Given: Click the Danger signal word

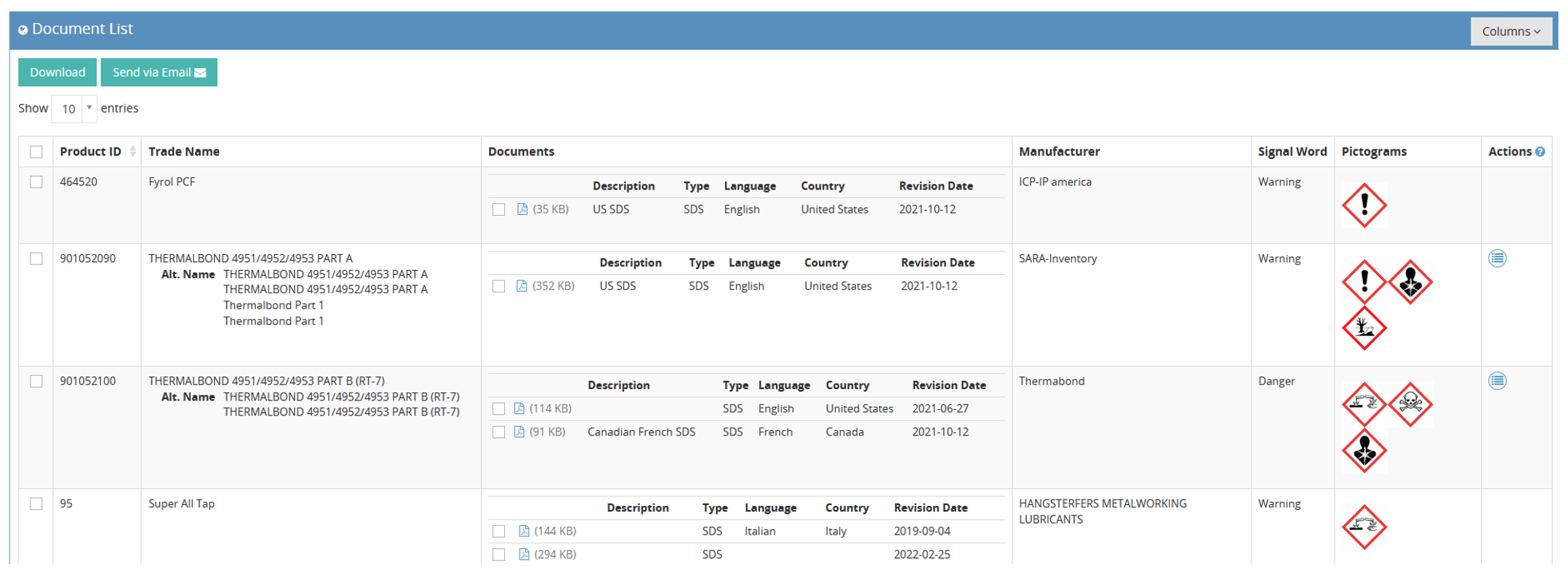Looking at the screenshot, I should [x=1276, y=381].
